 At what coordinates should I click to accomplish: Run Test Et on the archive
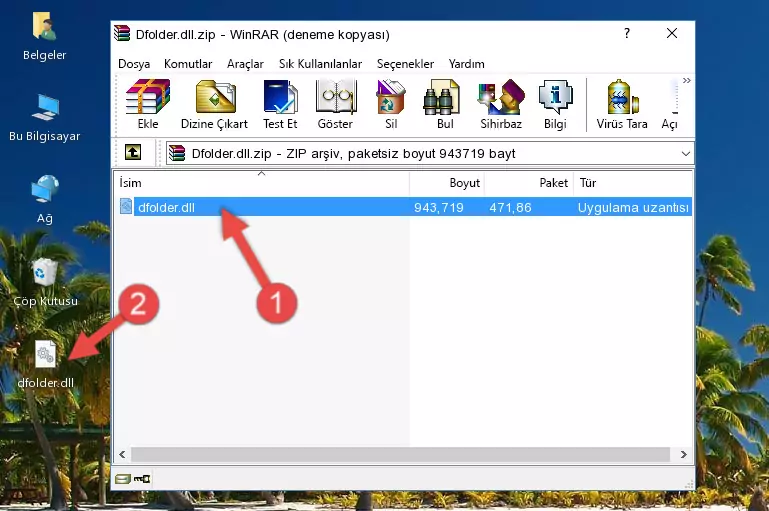click(280, 104)
